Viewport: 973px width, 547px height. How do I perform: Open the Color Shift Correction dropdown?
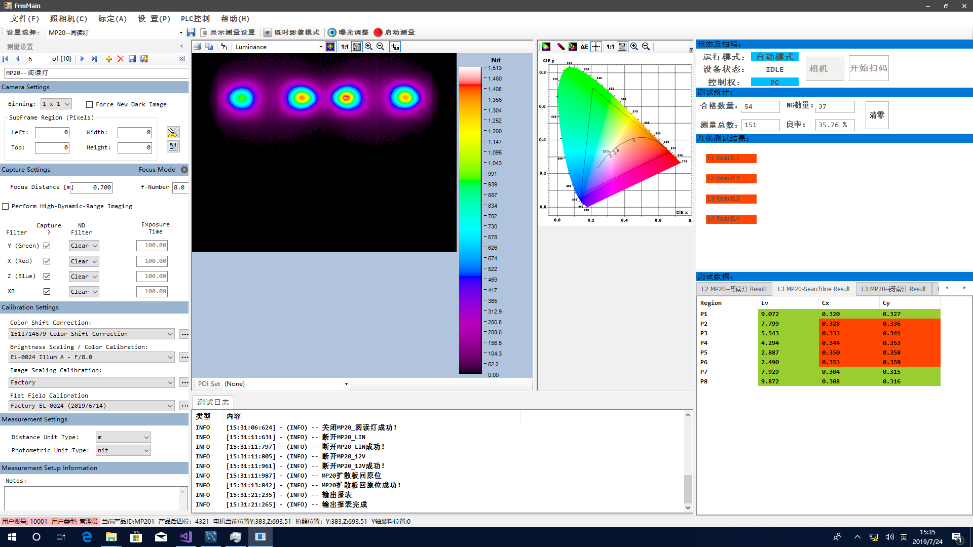click(x=91, y=334)
